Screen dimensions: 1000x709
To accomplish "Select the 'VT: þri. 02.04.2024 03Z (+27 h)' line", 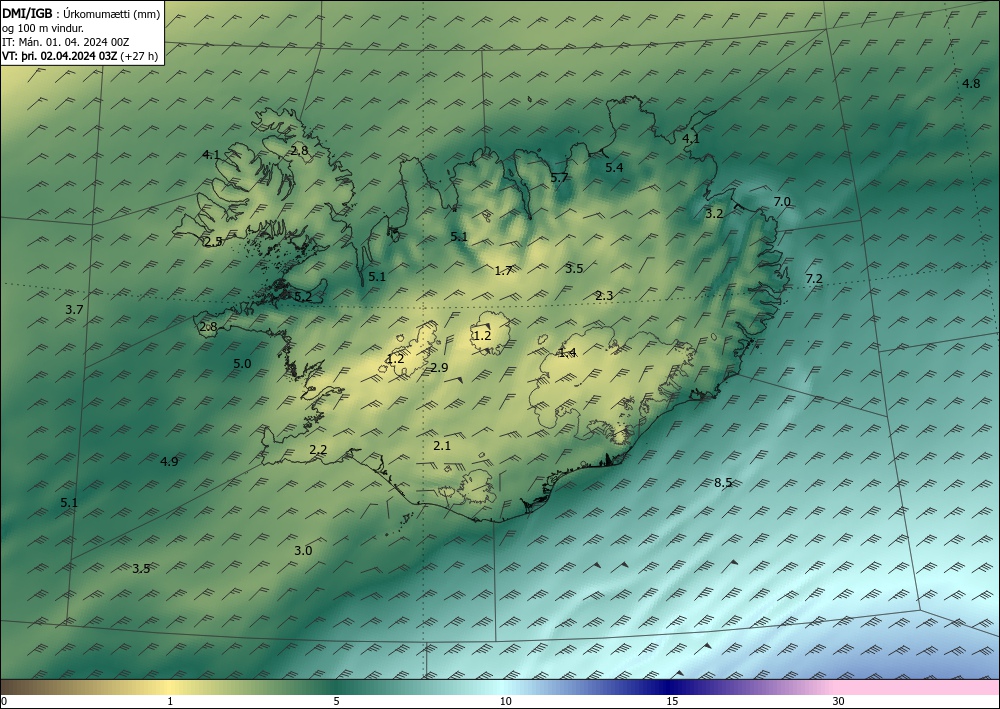I will (80, 56).
